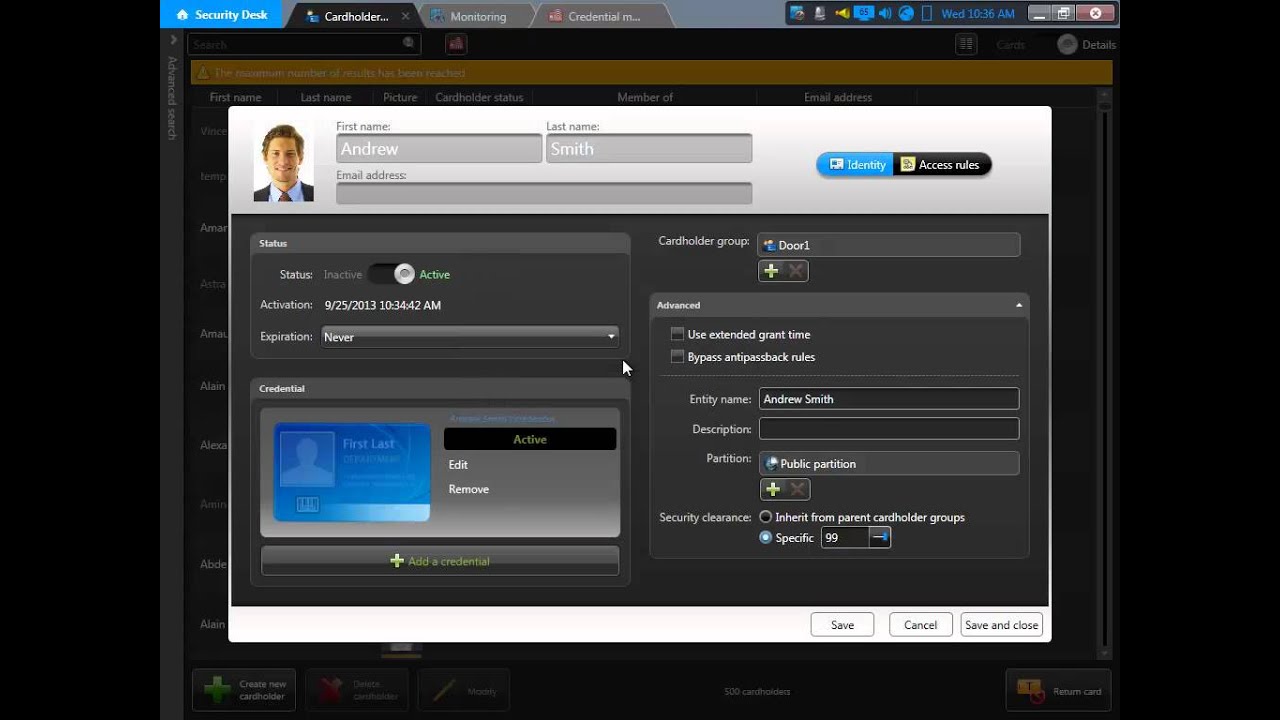
Task: Click the Internet tray icon beside the alarm icon
Action: pos(797,13)
